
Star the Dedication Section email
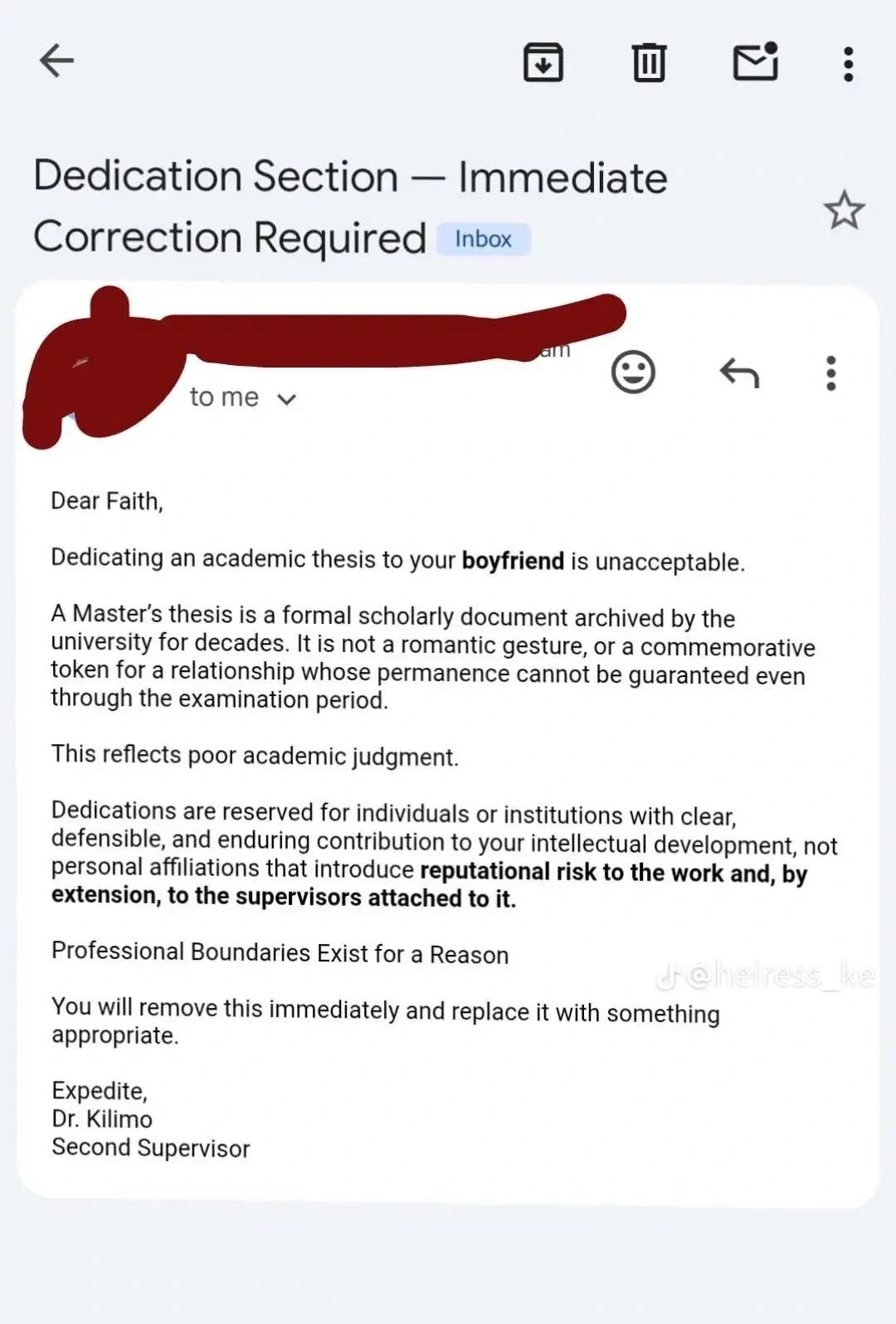tap(844, 210)
